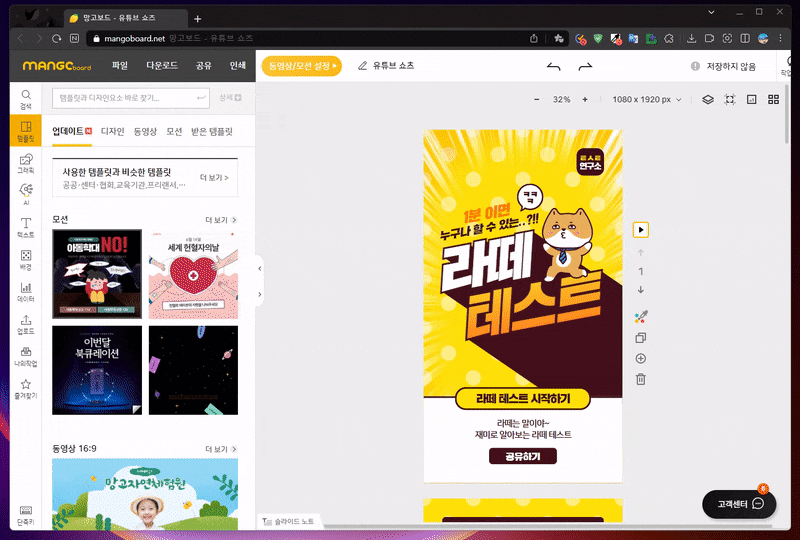Open the browser three-dot menu
The image size is (800, 540).
780,38
